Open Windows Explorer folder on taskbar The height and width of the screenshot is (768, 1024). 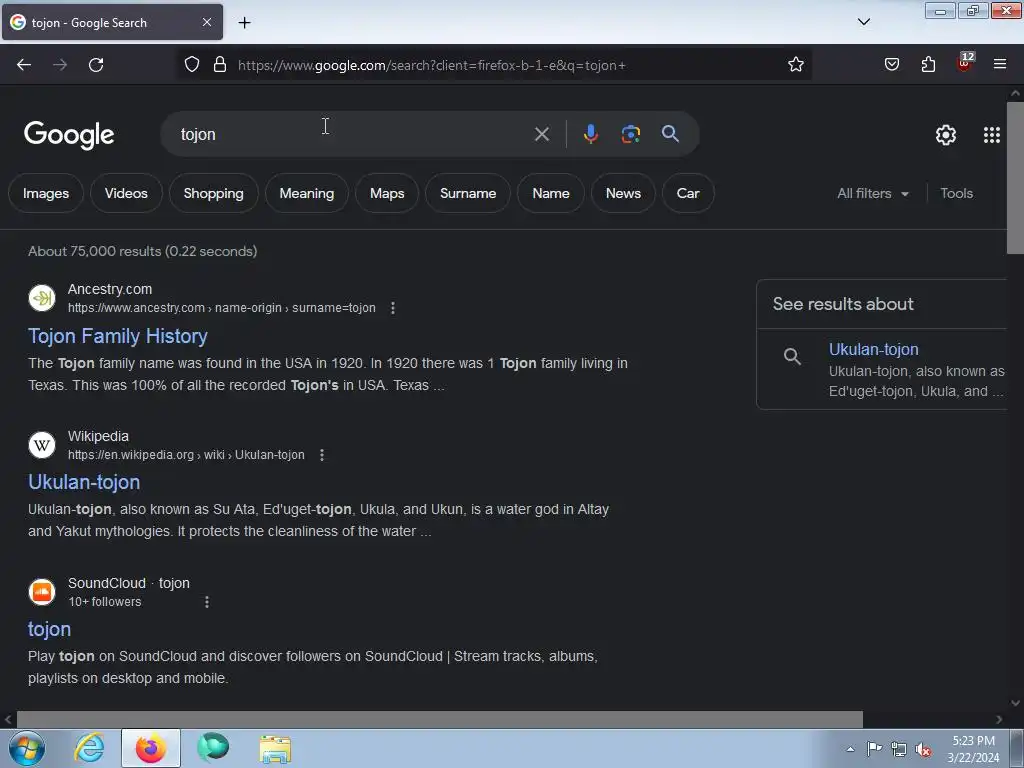click(275, 748)
